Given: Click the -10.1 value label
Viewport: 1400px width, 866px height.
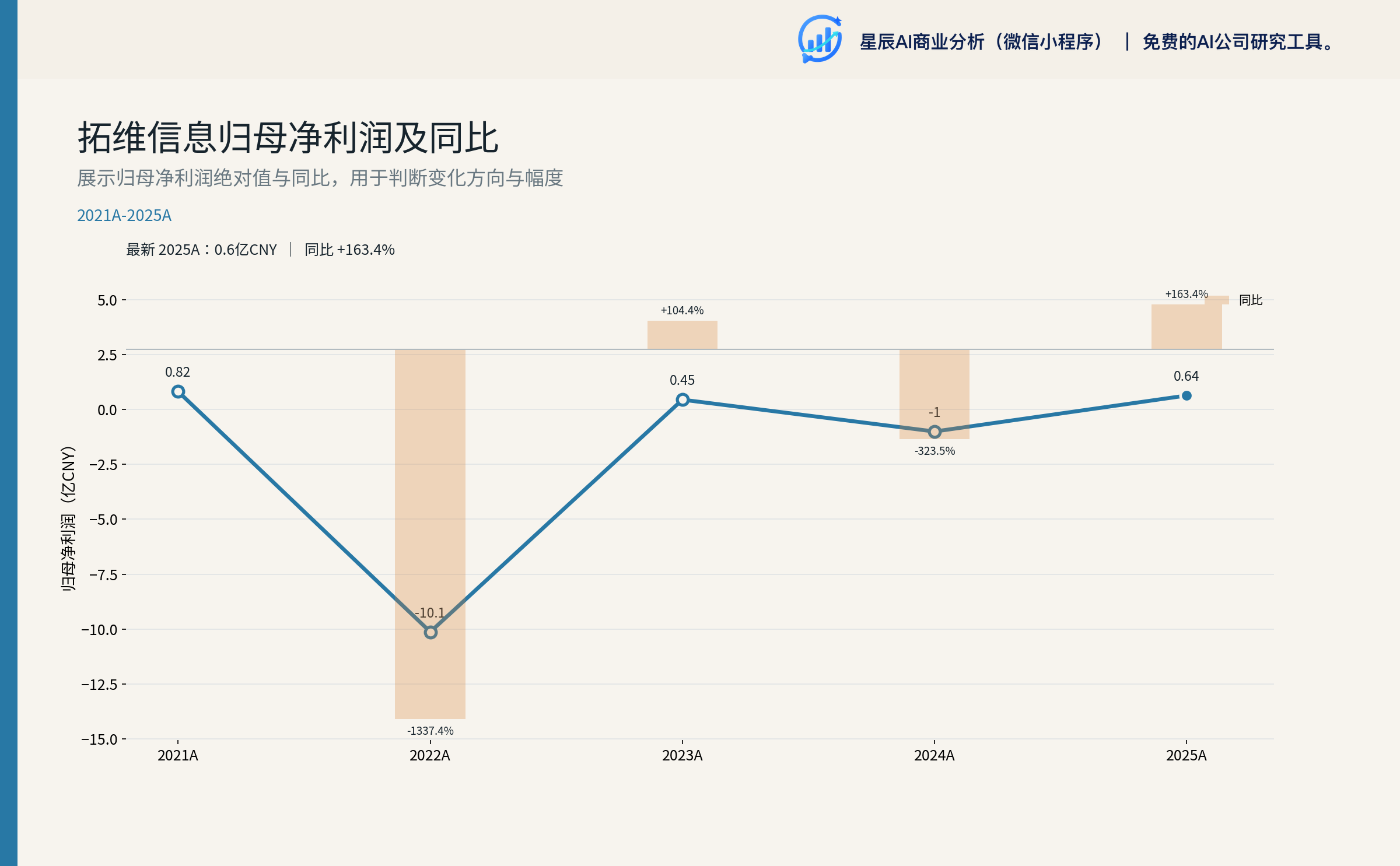Looking at the screenshot, I should [430, 613].
